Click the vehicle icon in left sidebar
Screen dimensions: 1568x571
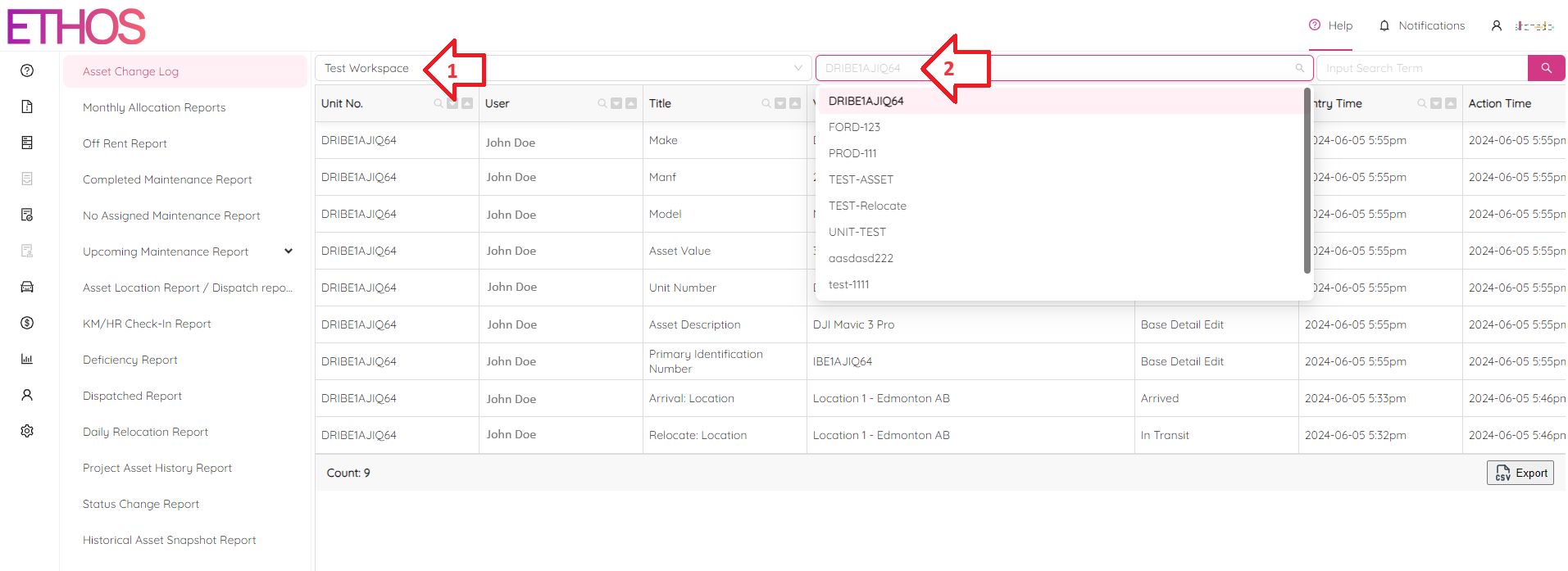click(x=27, y=287)
